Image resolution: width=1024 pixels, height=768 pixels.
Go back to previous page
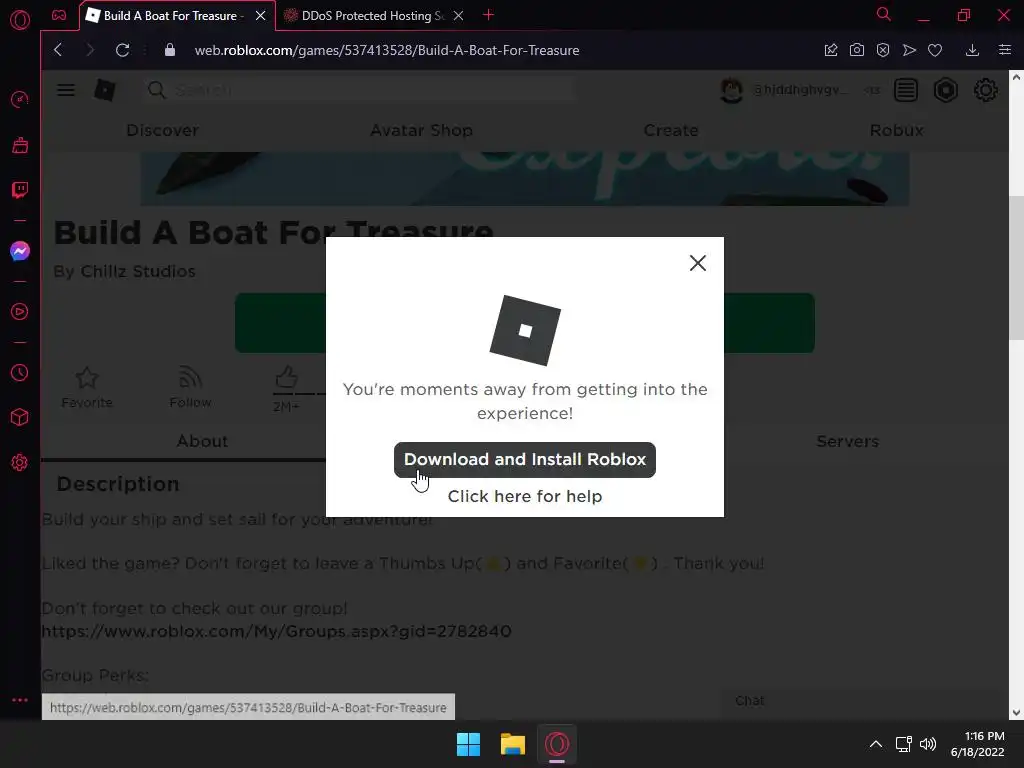(x=58, y=50)
